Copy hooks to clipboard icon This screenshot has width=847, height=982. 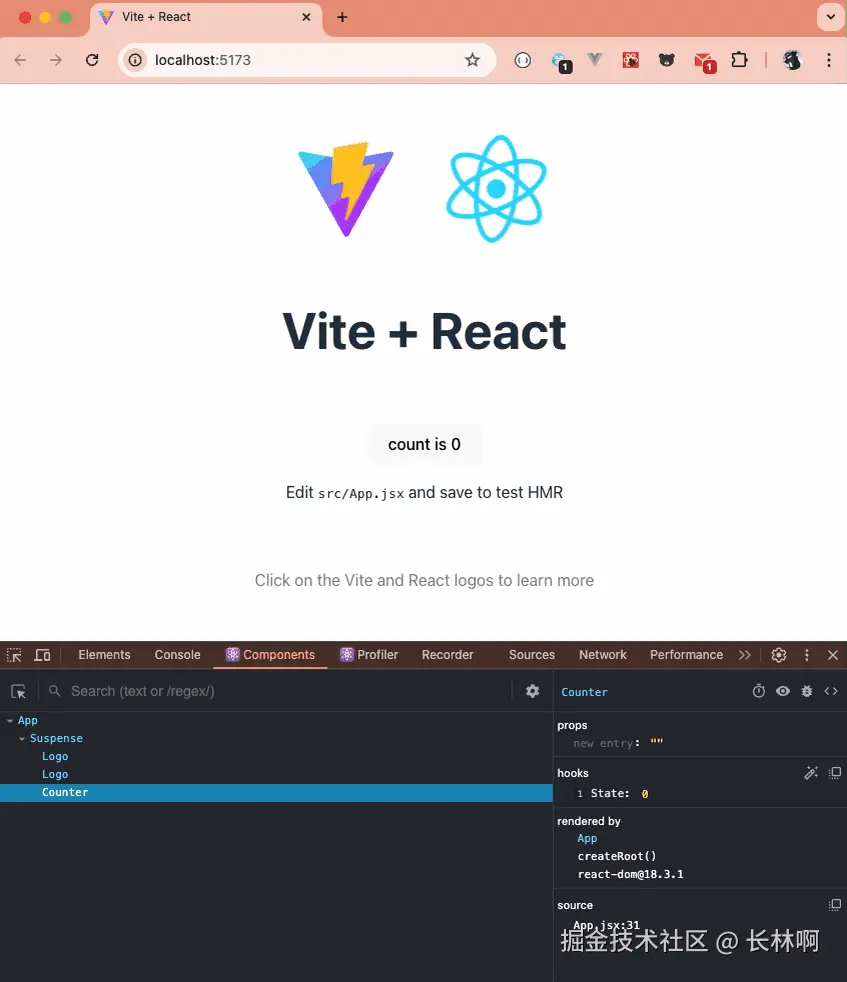coord(834,773)
